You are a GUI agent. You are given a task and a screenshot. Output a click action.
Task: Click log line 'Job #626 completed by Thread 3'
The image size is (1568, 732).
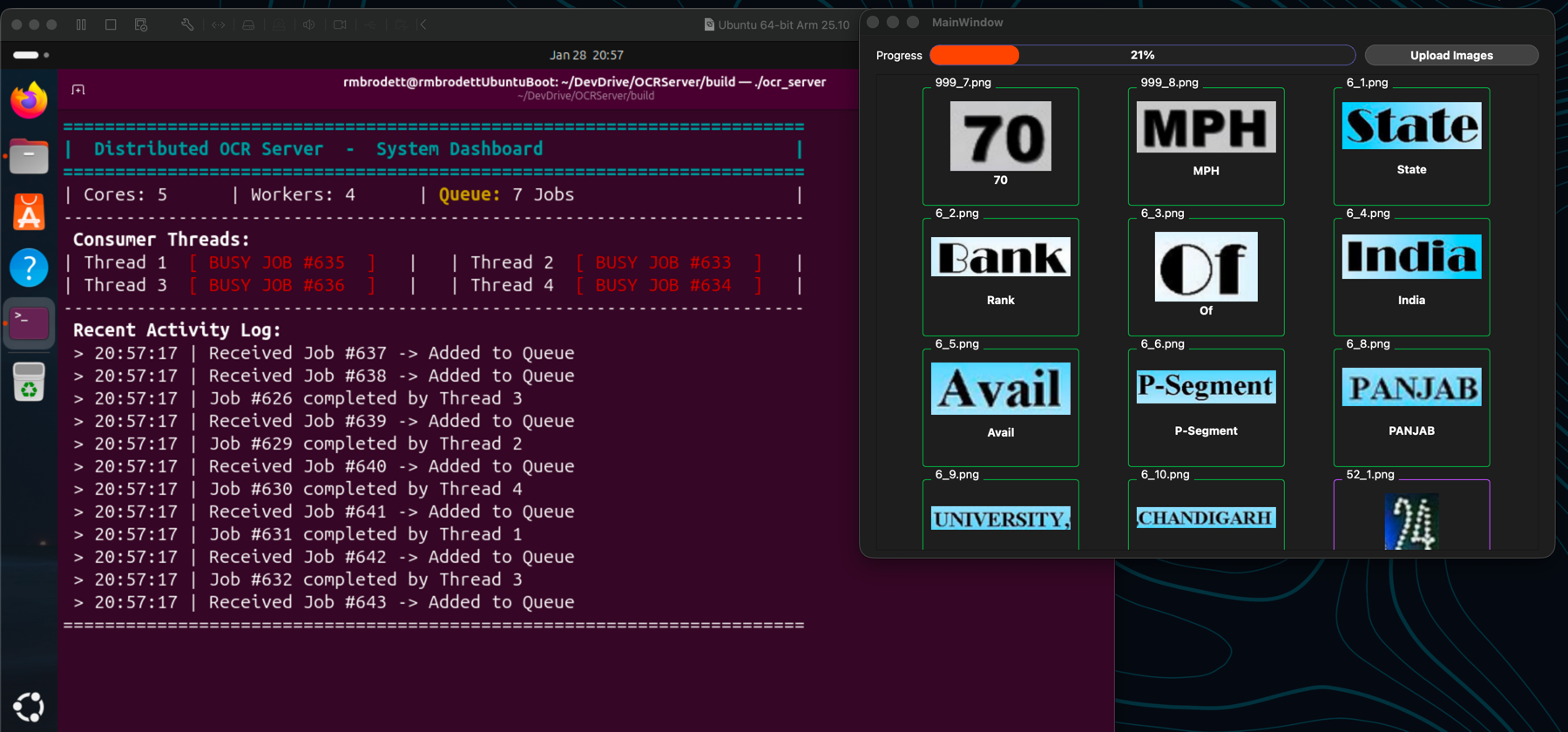pyautogui.click(x=298, y=398)
